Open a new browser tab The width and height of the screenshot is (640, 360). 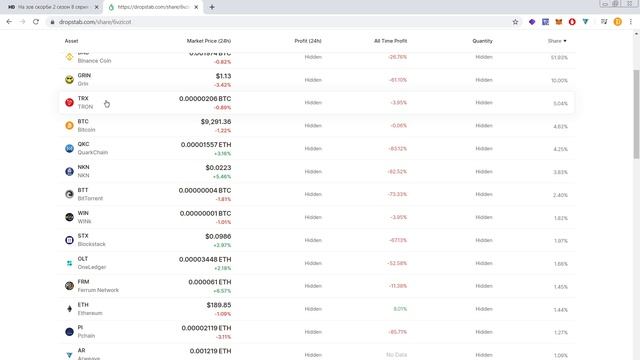click(212, 7)
